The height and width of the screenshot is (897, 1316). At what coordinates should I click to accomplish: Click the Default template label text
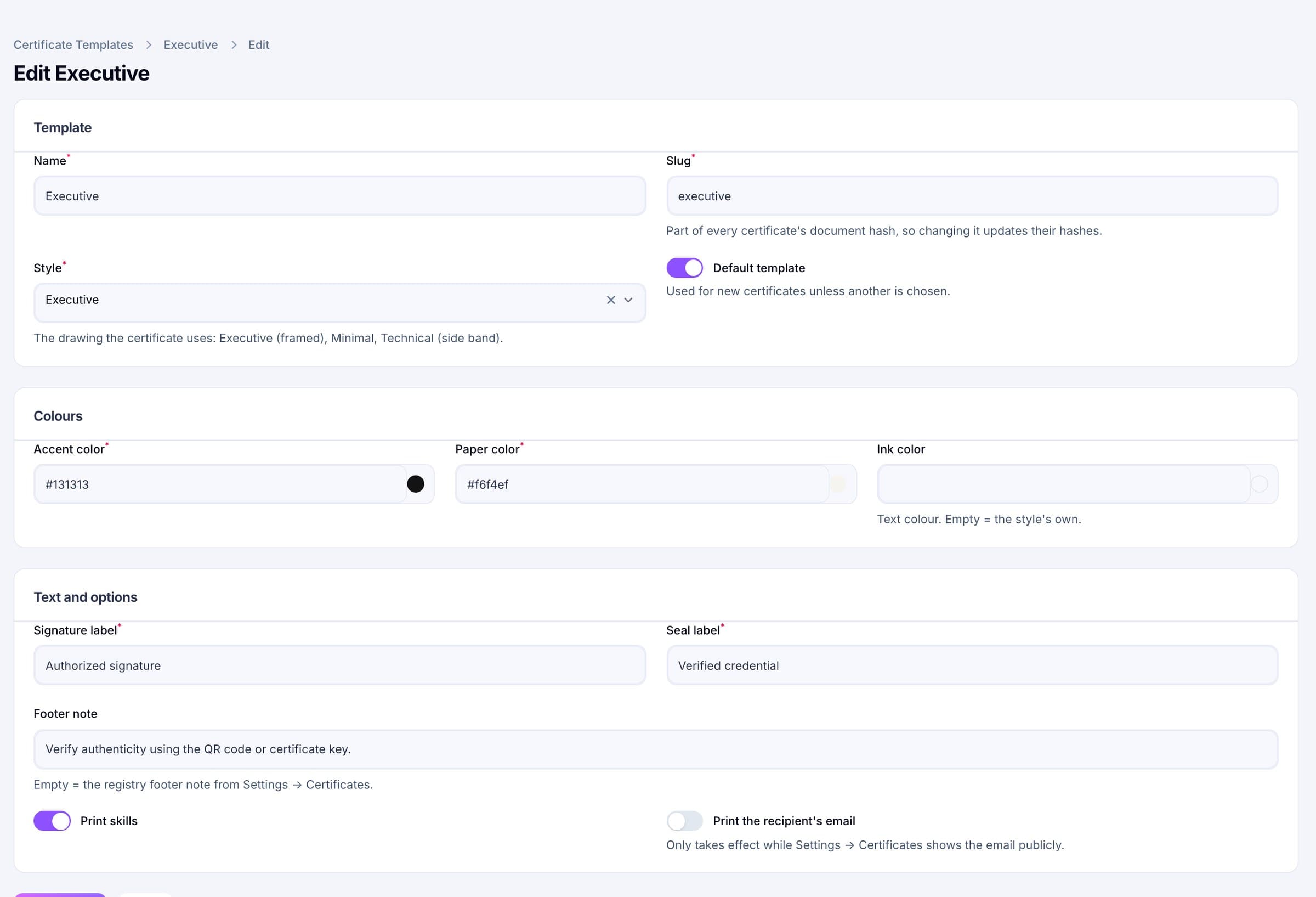(x=759, y=268)
